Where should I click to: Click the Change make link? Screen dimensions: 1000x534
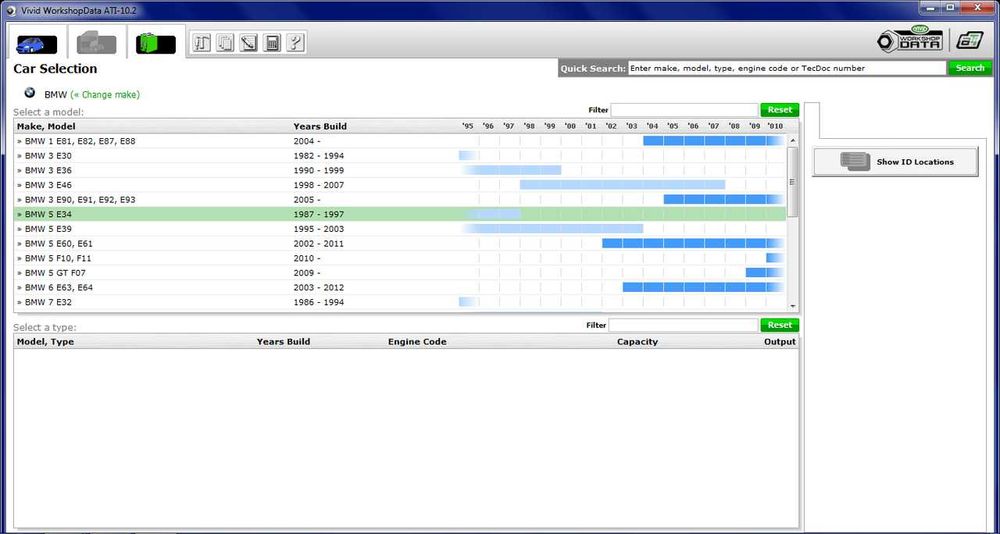coord(105,94)
